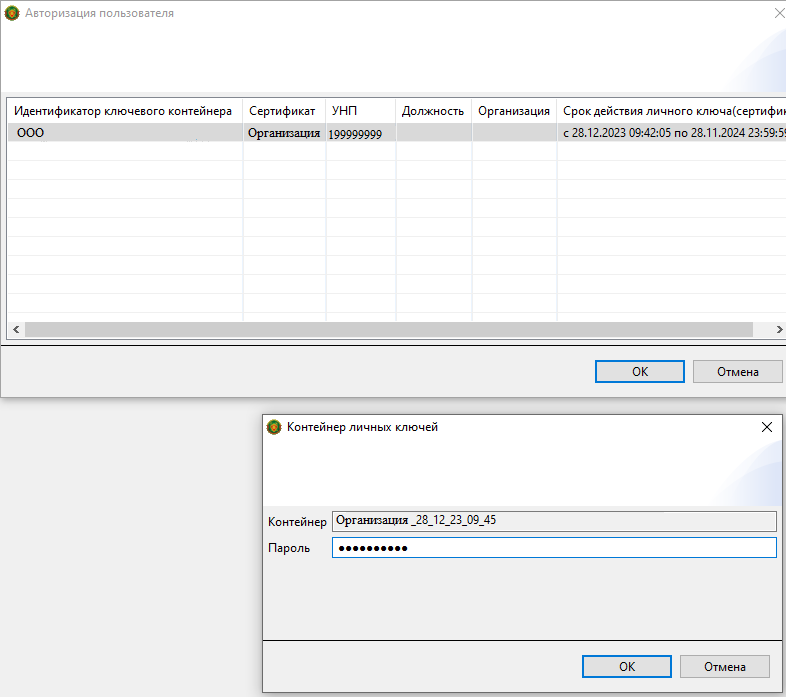Viewport: 786px width, 697px height.
Task: Click the emblem icon beside Контейнер личных ключей title
Action: [274, 427]
